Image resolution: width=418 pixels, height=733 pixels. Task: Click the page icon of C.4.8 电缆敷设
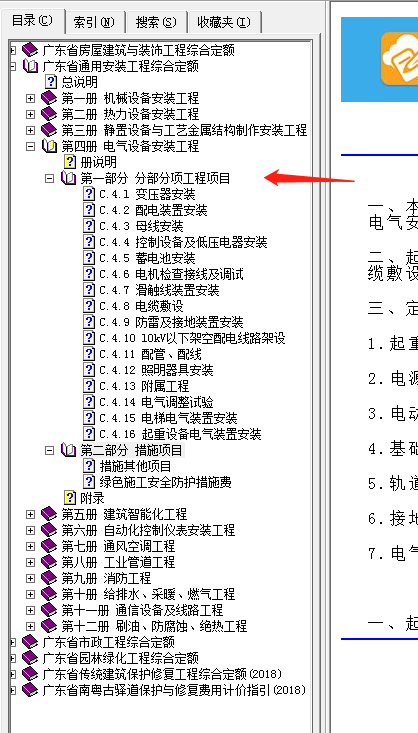coord(89,306)
